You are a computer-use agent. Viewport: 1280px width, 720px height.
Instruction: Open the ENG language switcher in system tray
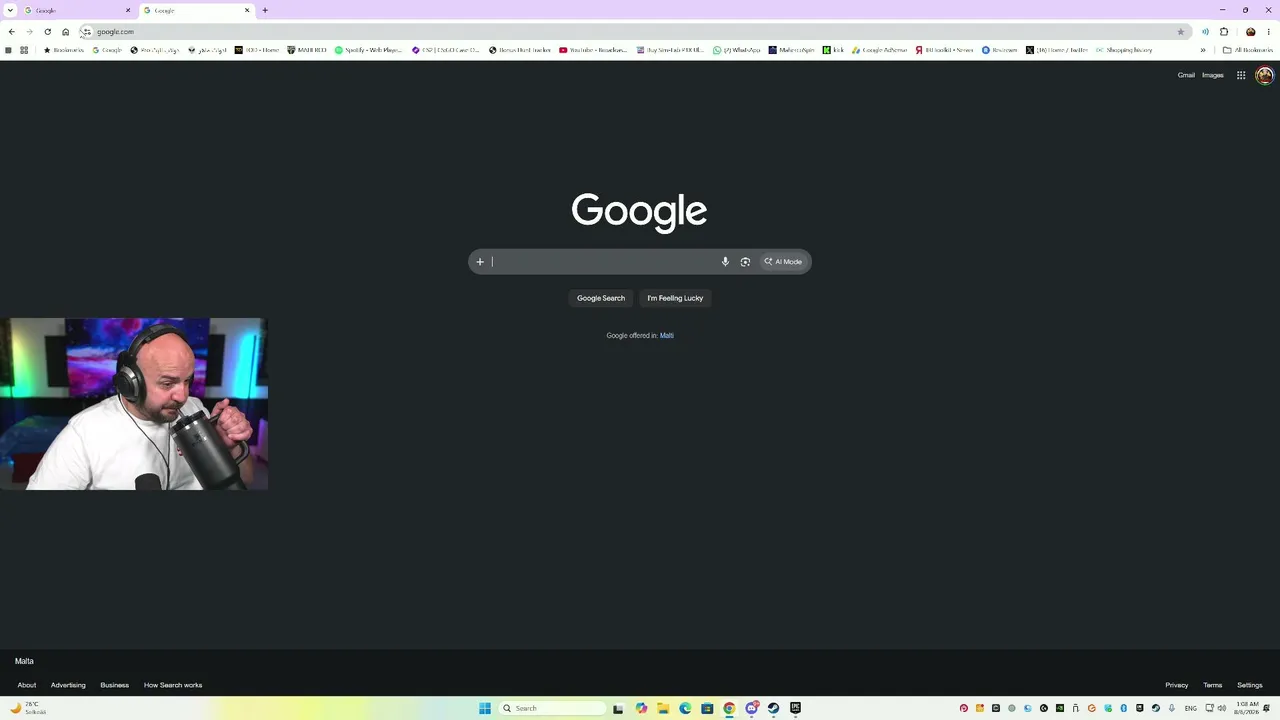(x=1190, y=708)
